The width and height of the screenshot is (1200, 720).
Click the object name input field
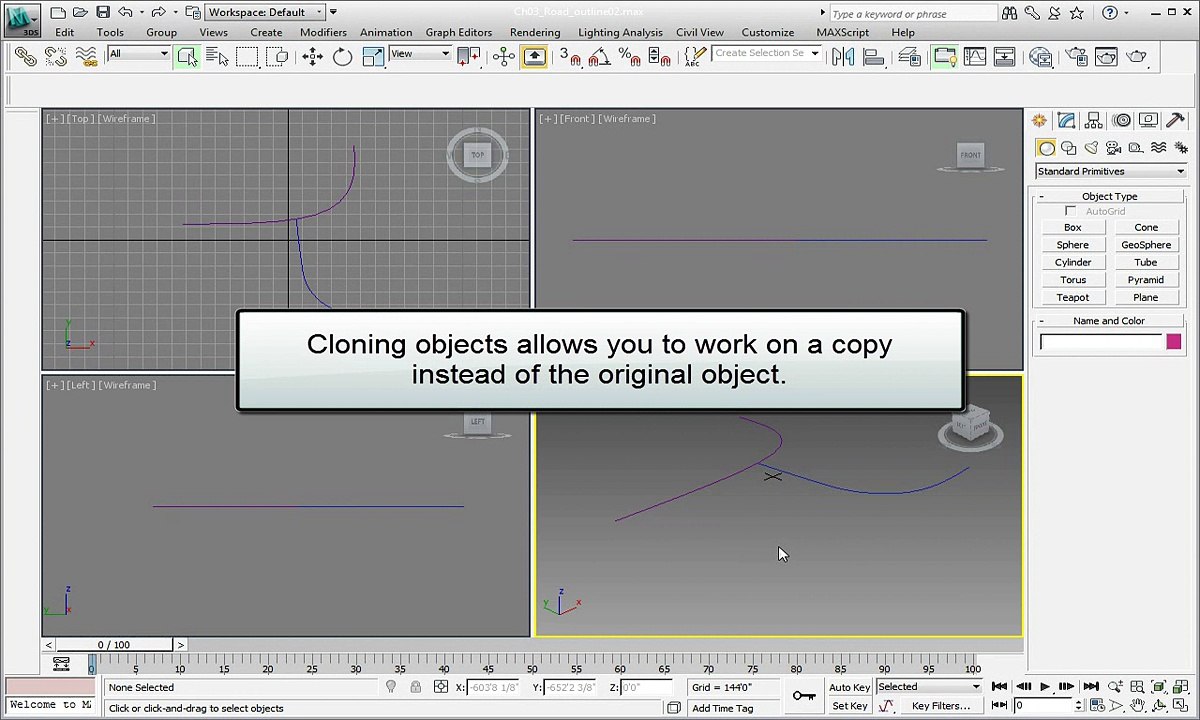coord(1102,342)
